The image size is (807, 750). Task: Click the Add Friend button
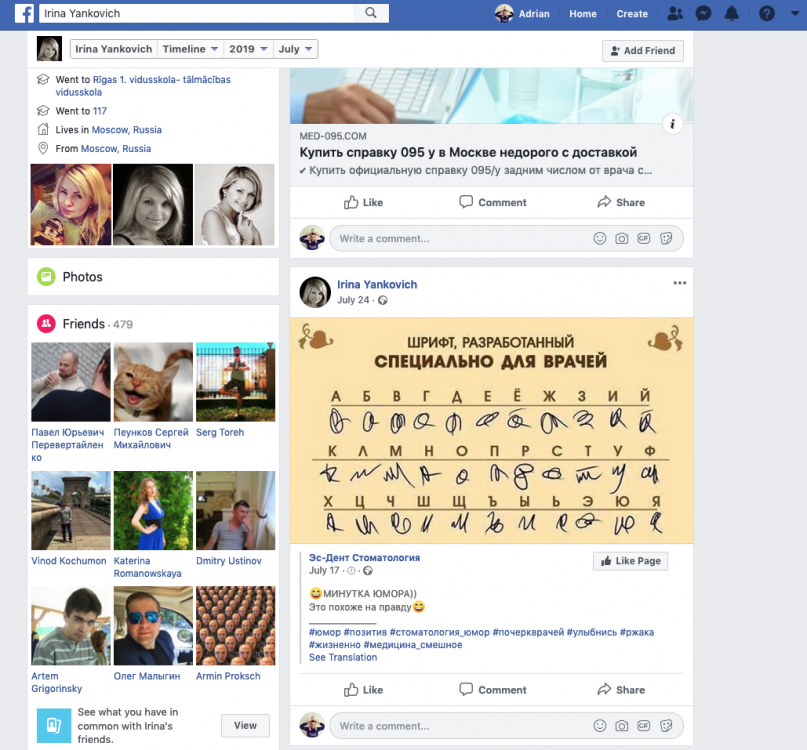pyautogui.click(x=642, y=50)
